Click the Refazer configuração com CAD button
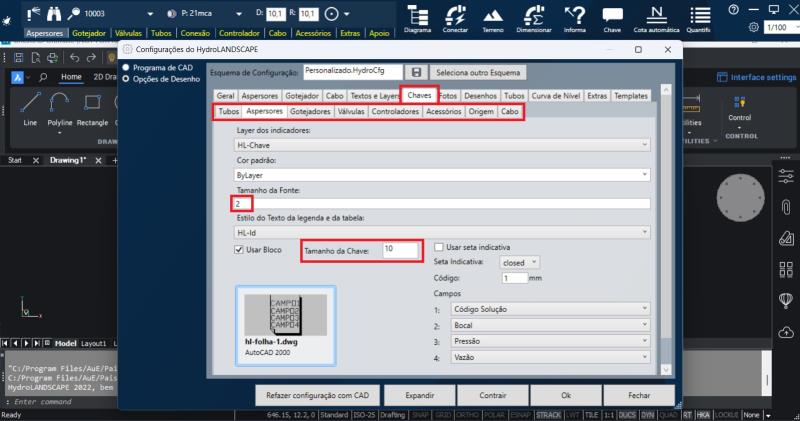 click(x=316, y=395)
